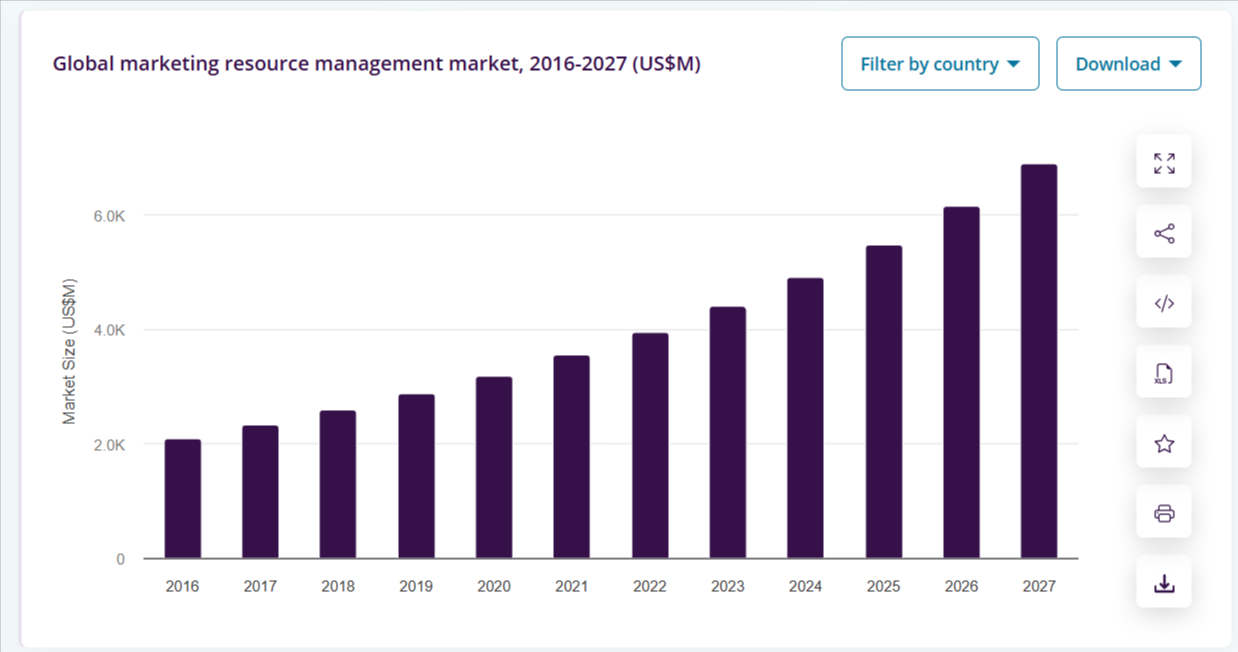Click the download arrow icon in sidebar
This screenshot has height=652, width=1238.
[1164, 584]
